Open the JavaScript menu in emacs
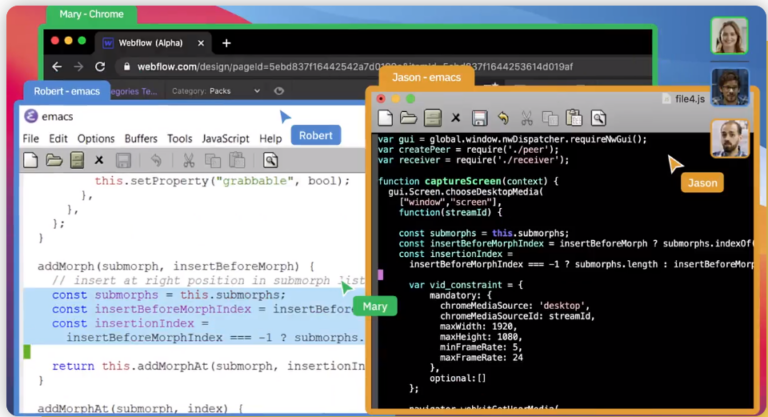The height and width of the screenshot is (417, 768). pyautogui.click(x=225, y=138)
